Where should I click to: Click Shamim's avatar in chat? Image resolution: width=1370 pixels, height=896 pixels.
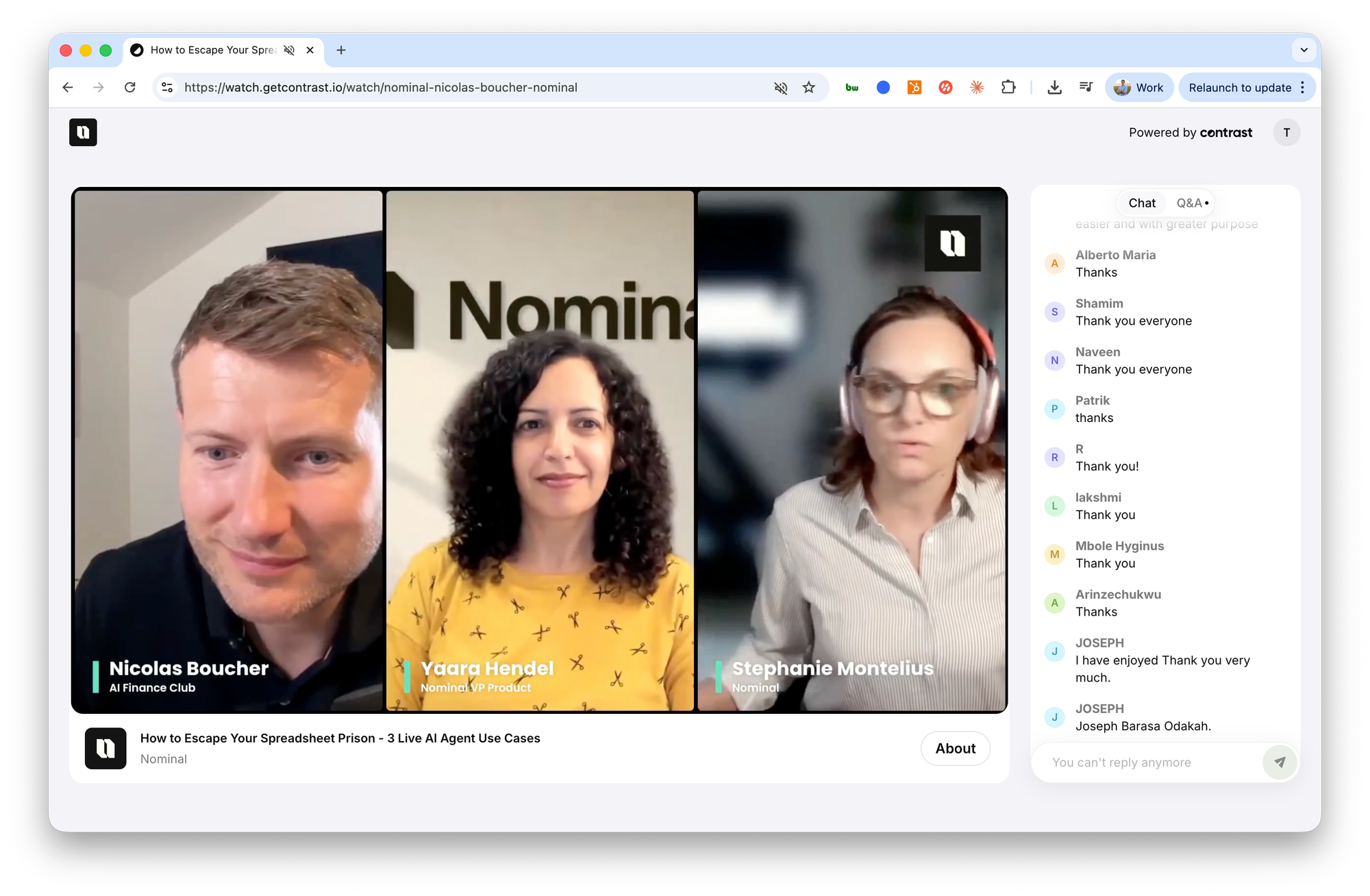point(1054,312)
